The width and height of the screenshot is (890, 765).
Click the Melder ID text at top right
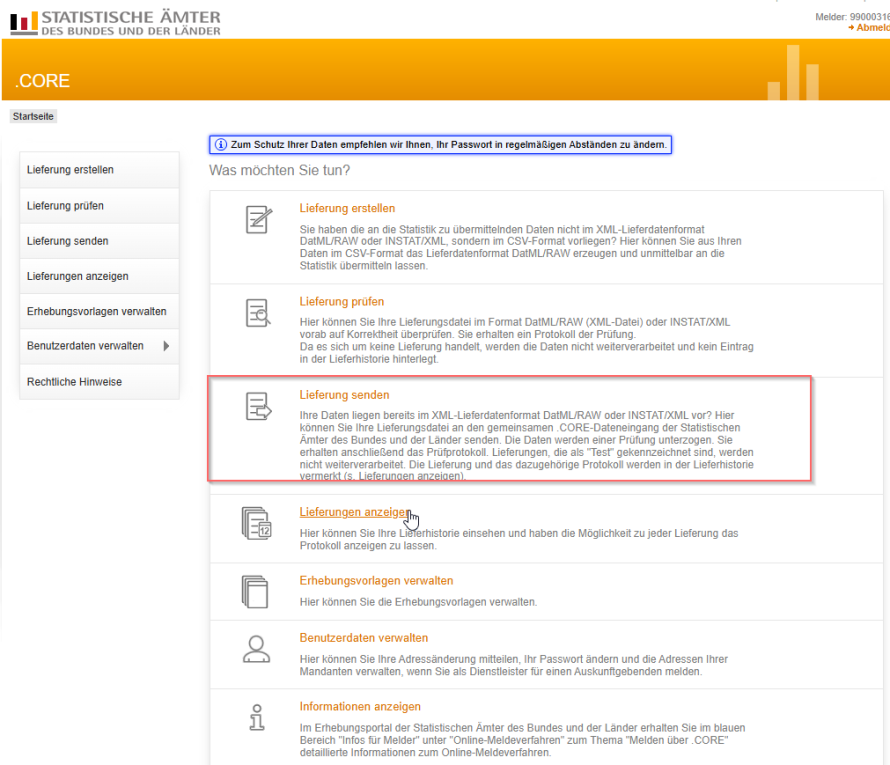tap(853, 17)
